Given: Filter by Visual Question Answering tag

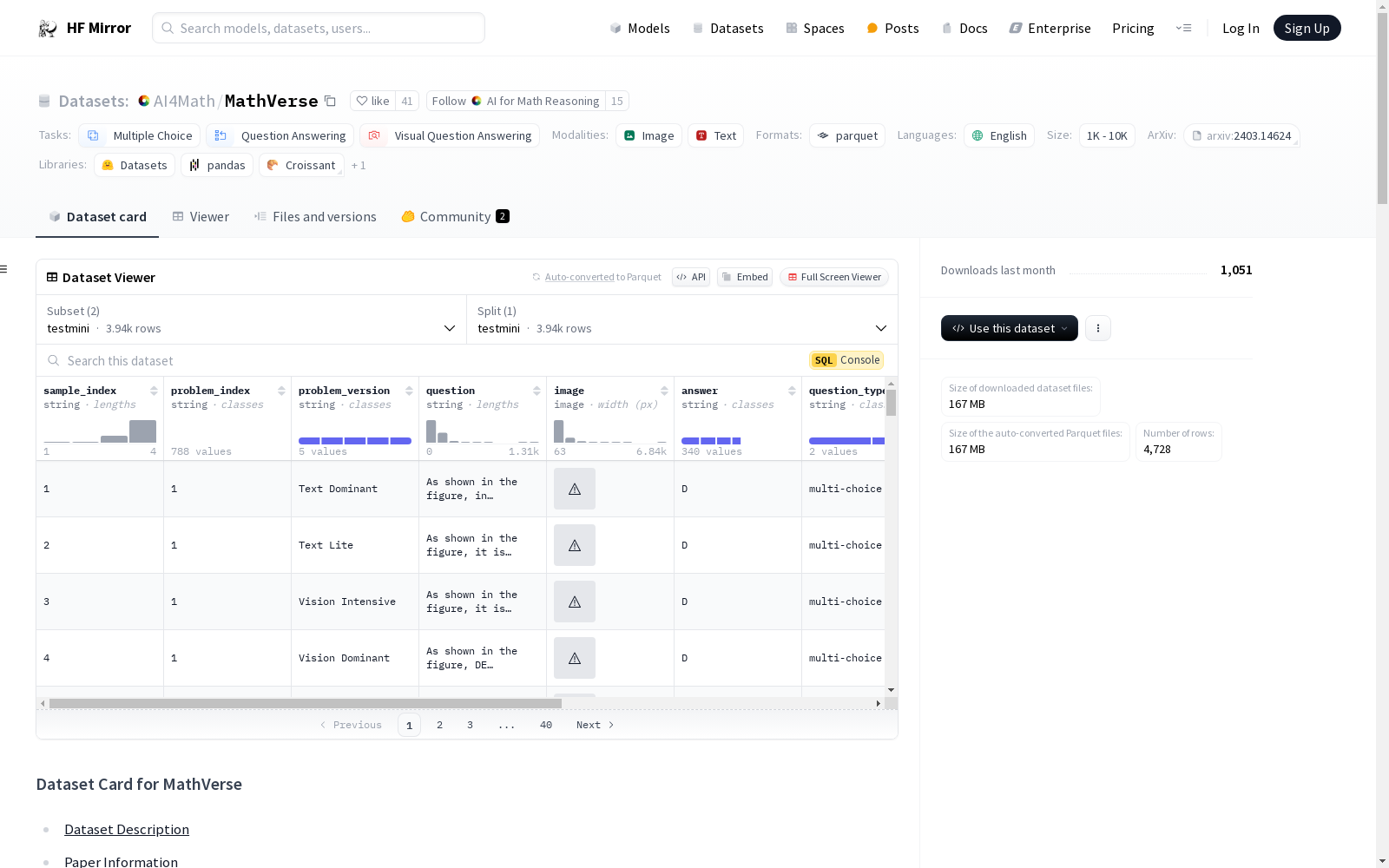Looking at the screenshot, I should [x=450, y=135].
